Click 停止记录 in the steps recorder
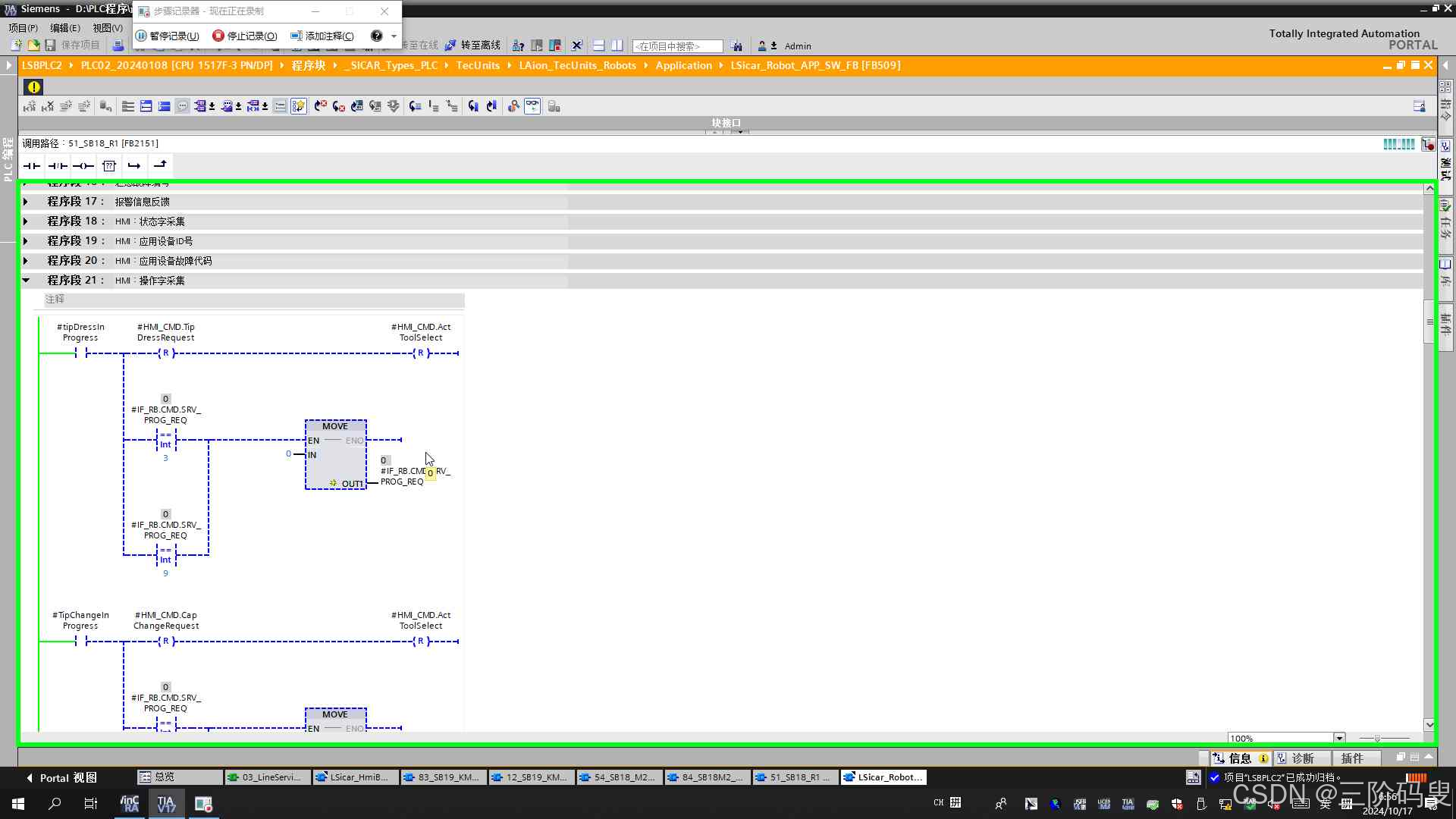Screen dimensions: 1456x819 (245, 36)
